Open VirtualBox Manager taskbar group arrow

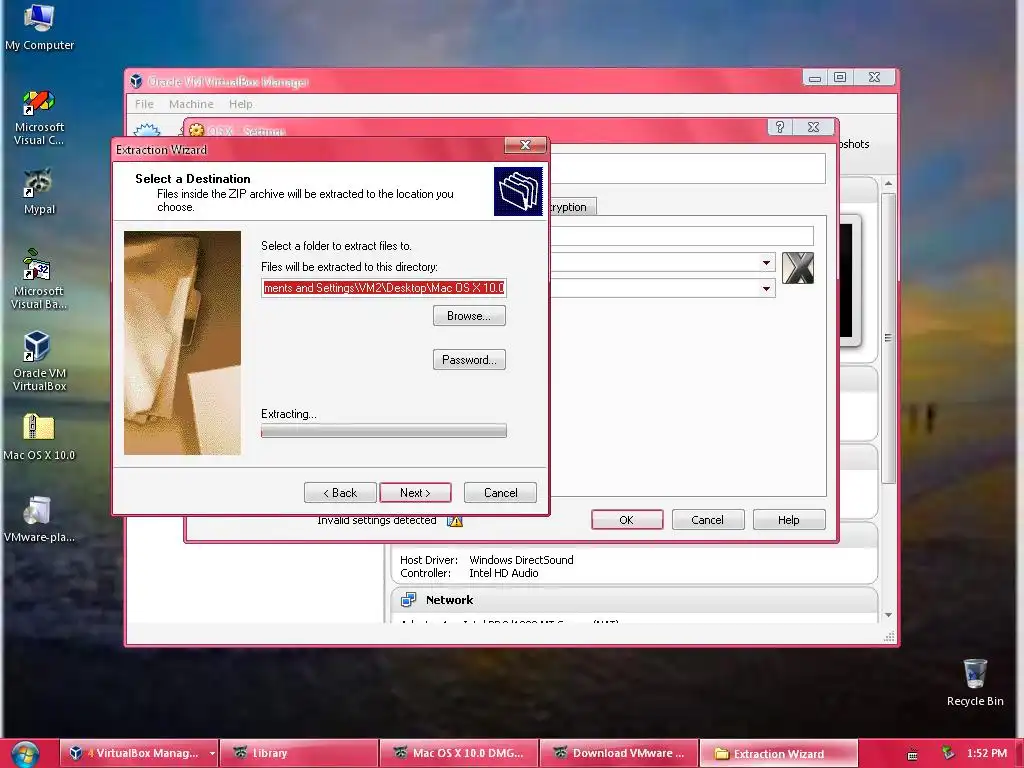pos(212,753)
